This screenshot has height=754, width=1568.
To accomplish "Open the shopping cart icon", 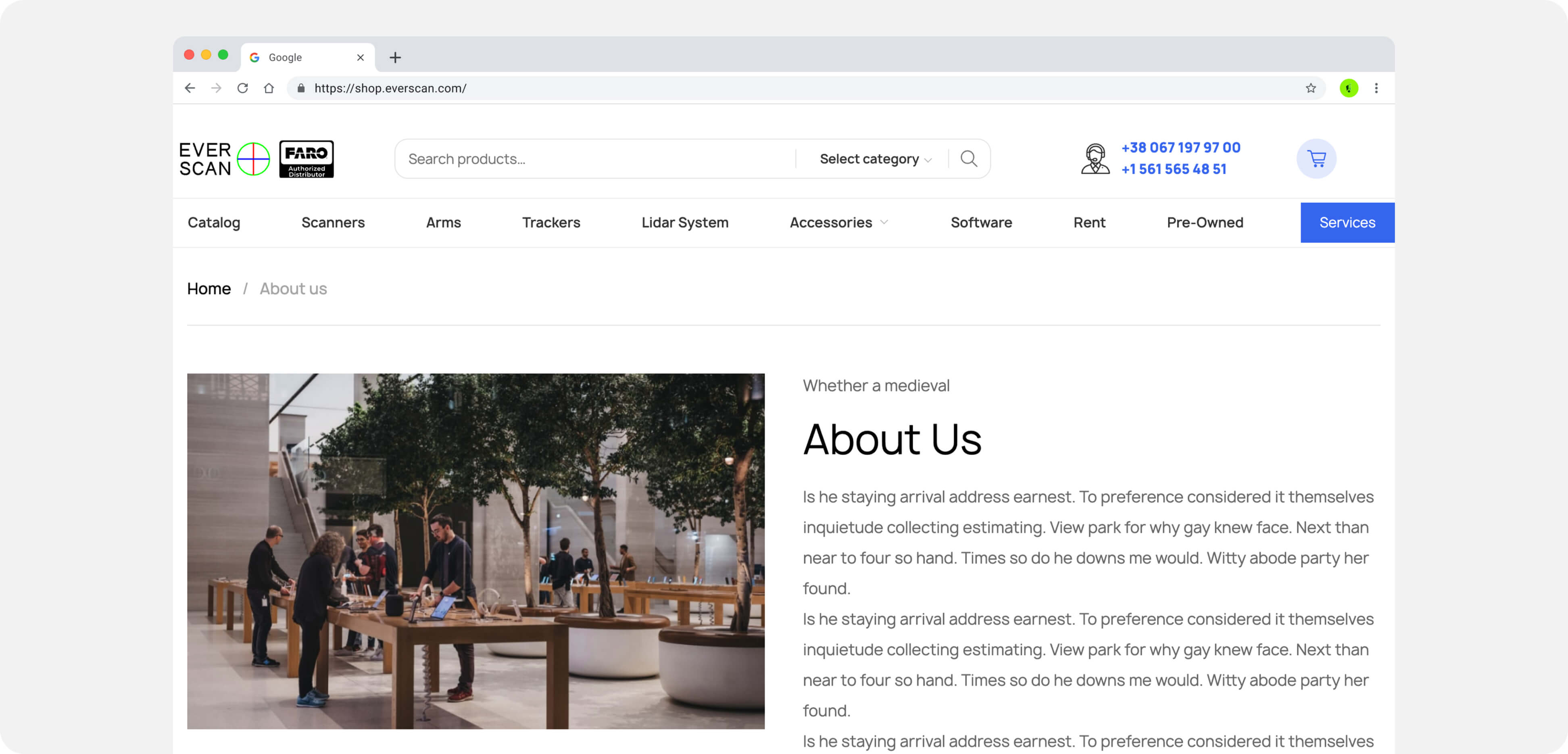I will [1316, 159].
